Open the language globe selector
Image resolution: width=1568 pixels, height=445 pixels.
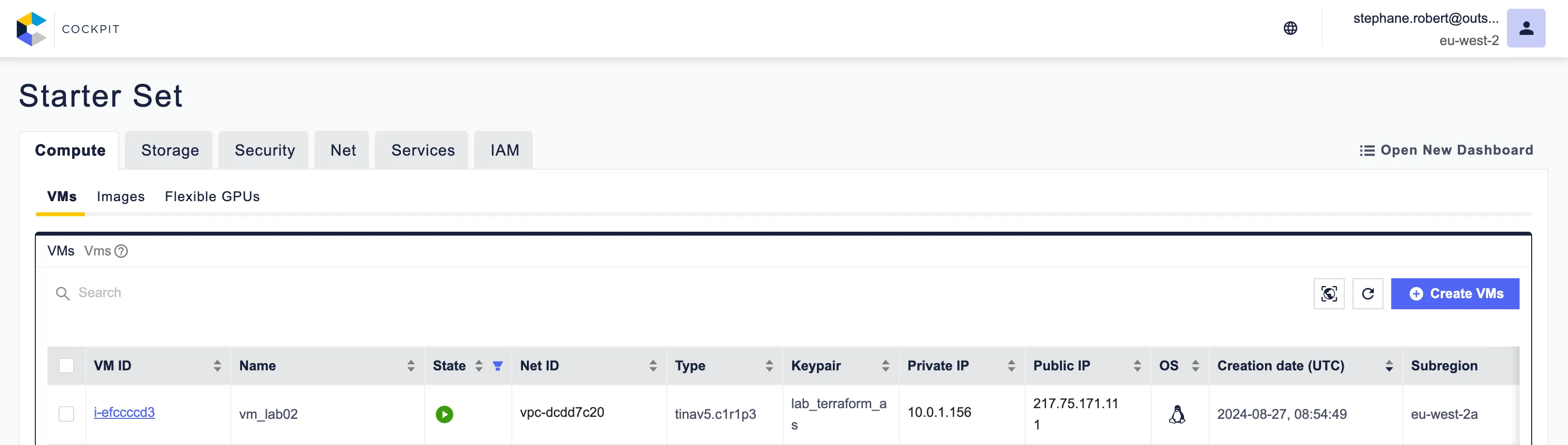pos(1290,29)
